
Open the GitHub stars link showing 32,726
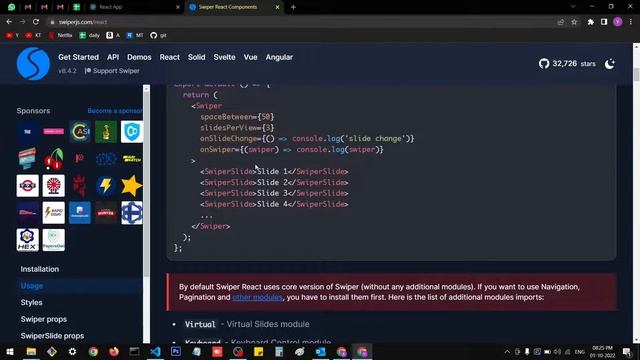pyautogui.click(x=567, y=64)
